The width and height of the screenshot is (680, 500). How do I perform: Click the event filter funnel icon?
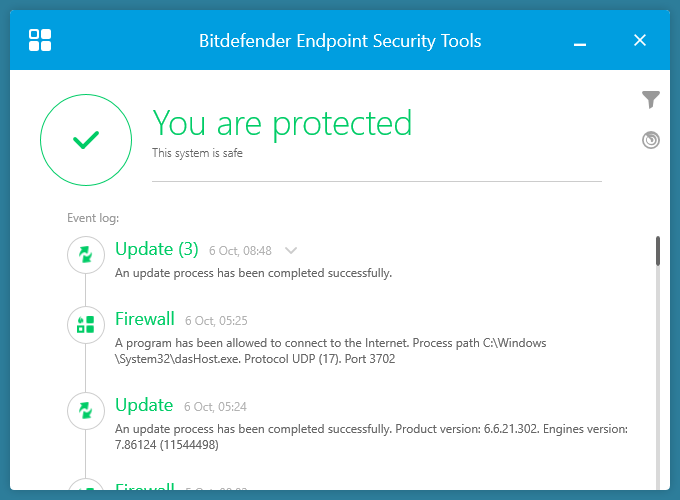(651, 99)
